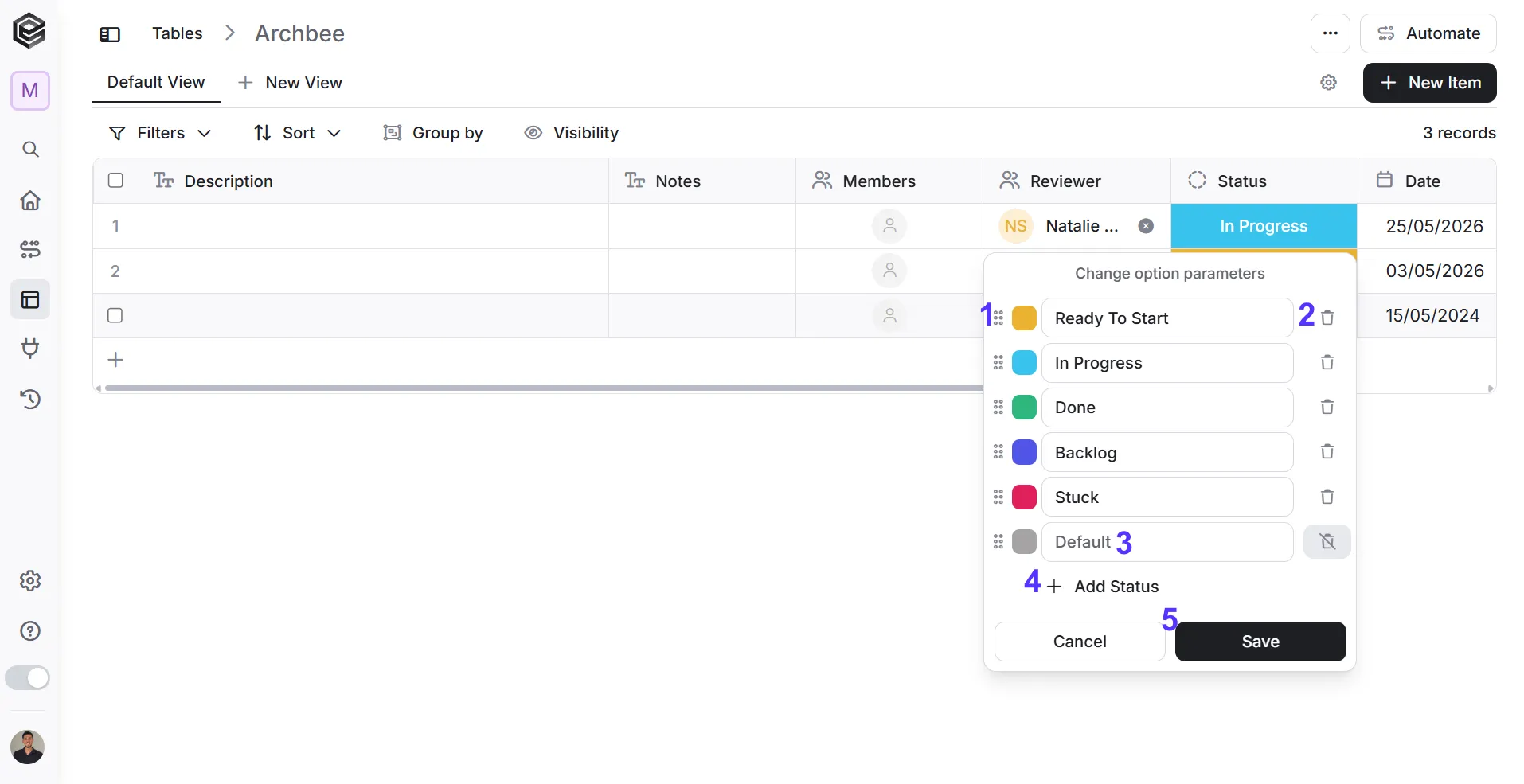The height and width of the screenshot is (784, 1524).
Task: Check the third row checkbox
Action: [115, 315]
